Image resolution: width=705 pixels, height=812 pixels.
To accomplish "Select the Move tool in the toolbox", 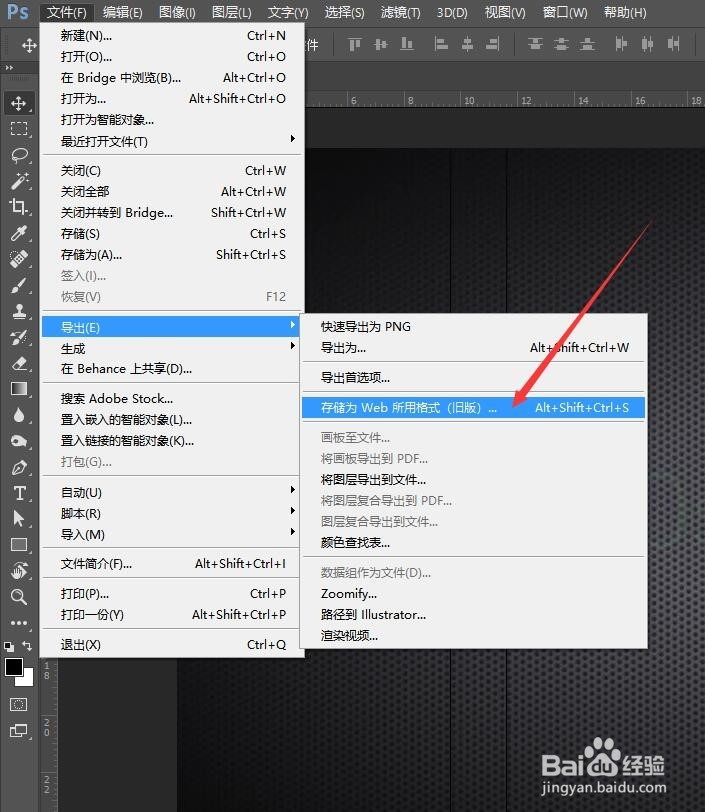I will [x=19, y=103].
